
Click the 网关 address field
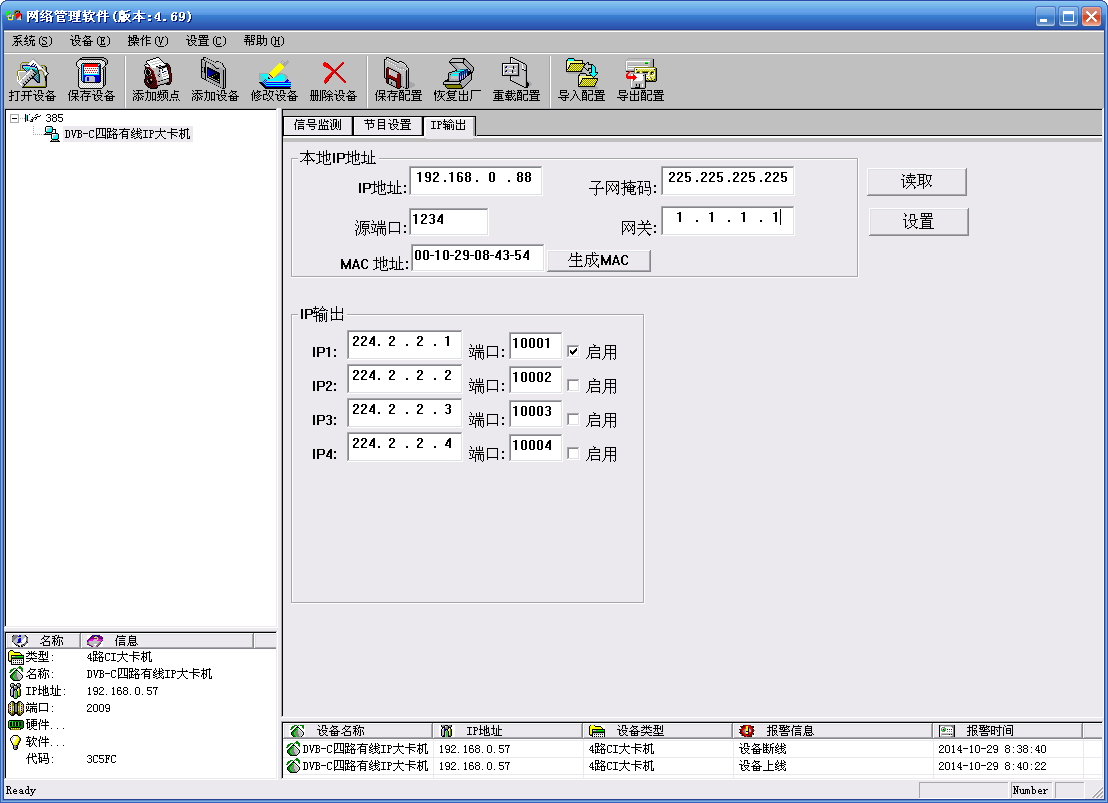pos(727,220)
